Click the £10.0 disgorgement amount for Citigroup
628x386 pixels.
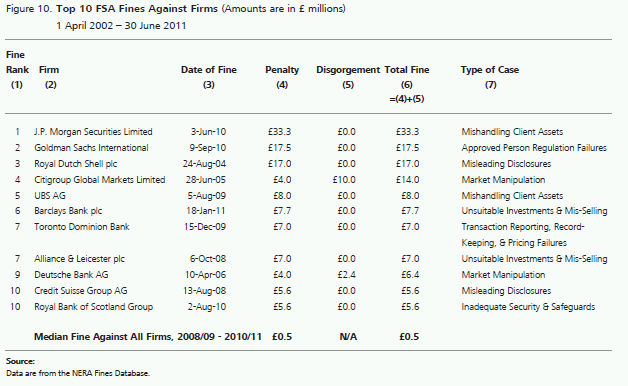click(344, 180)
